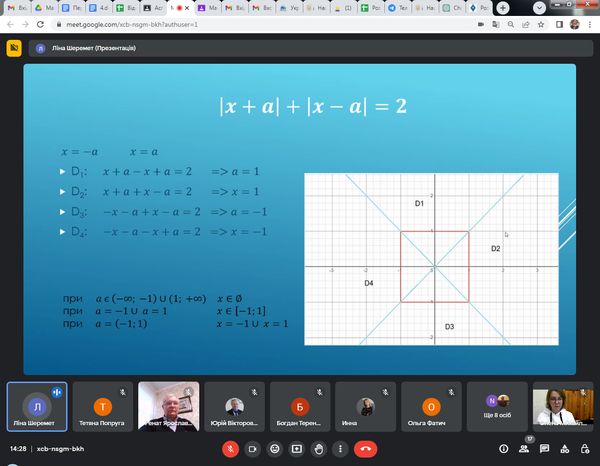The height and width of the screenshot is (466, 600).
Task: Open the meeting details info icon
Action: (x=503, y=449)
